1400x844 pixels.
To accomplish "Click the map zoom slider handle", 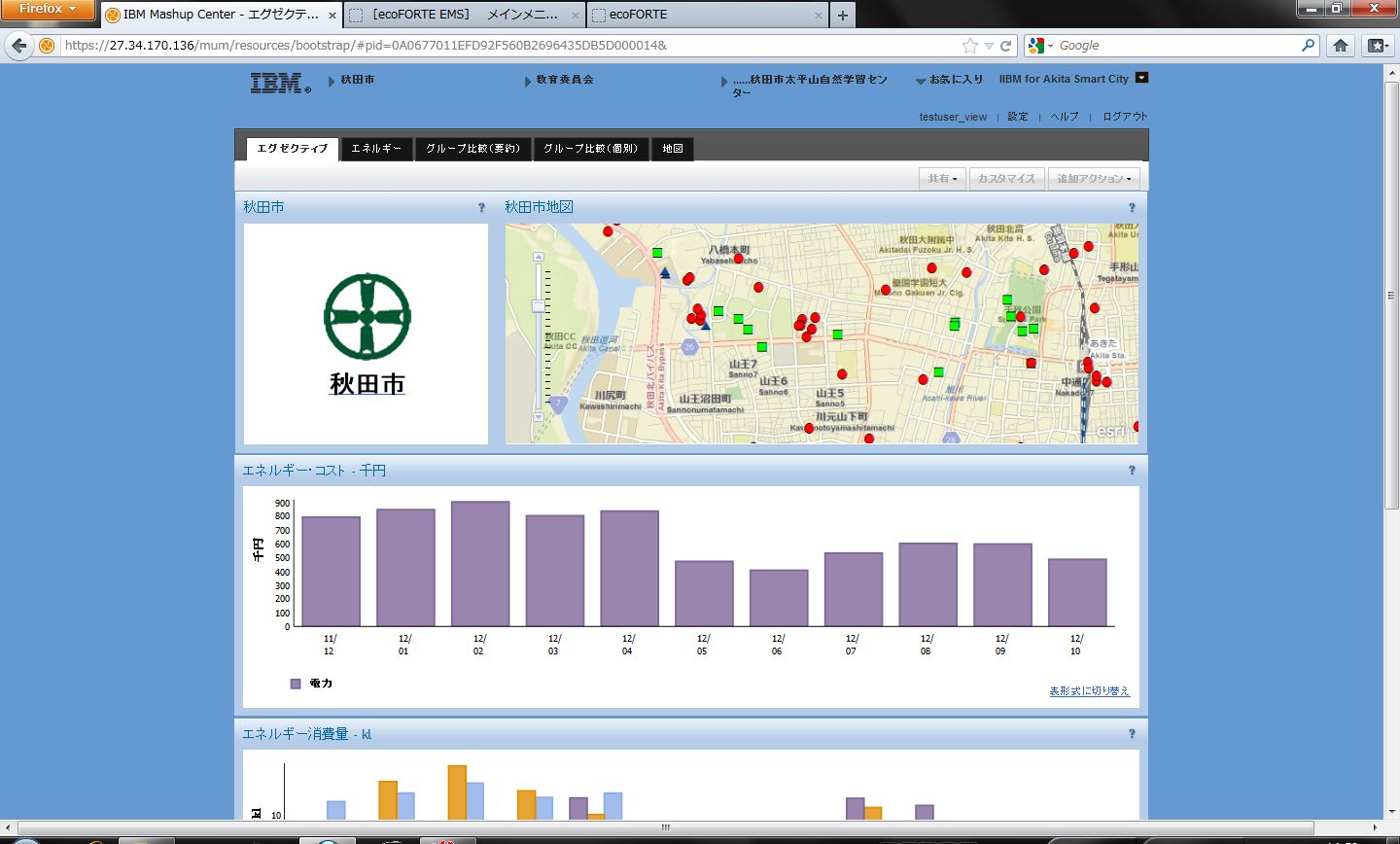I will [x=538, y=305].
